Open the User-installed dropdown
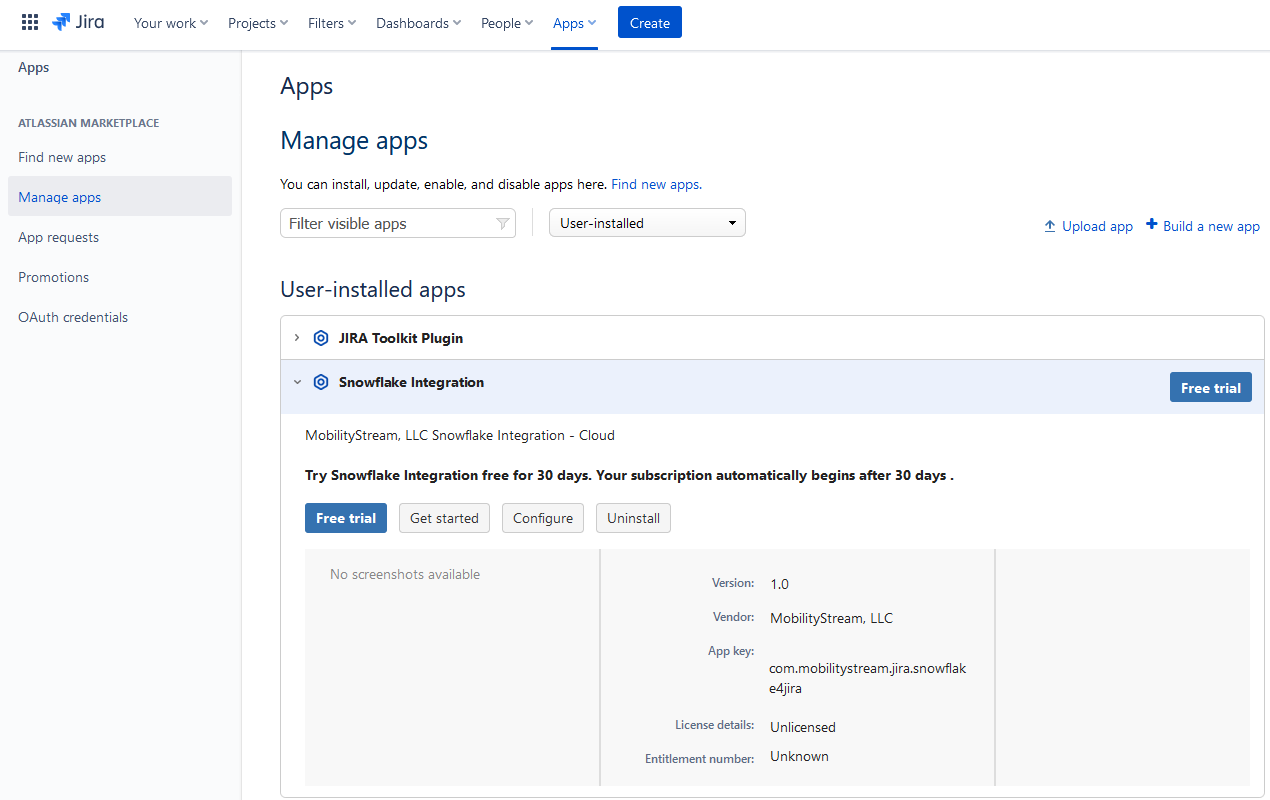1270x800 pixels. click(647, 223)
